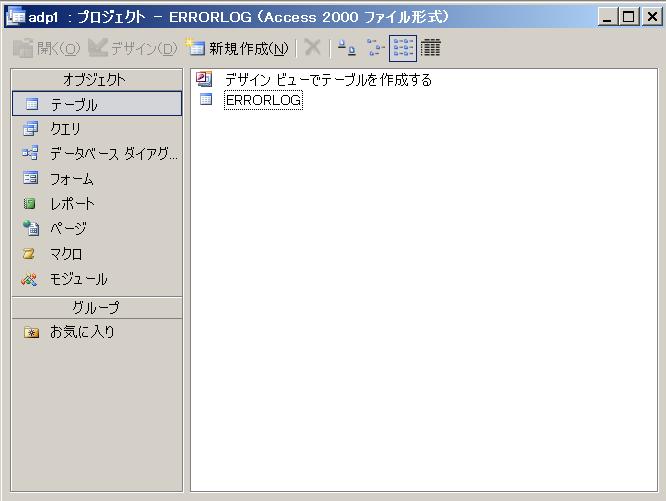Screen dimensions: 666x501
Task: Expand the グループ header bar
Action: pos(96,308)
